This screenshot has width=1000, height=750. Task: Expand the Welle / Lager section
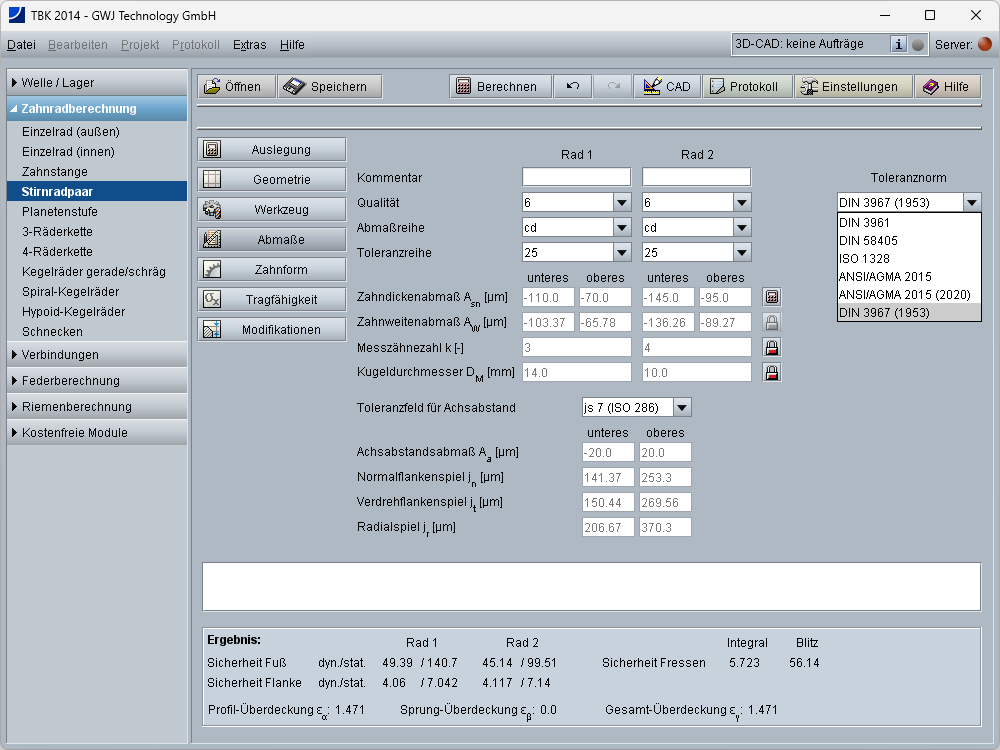tap(97, 83)
